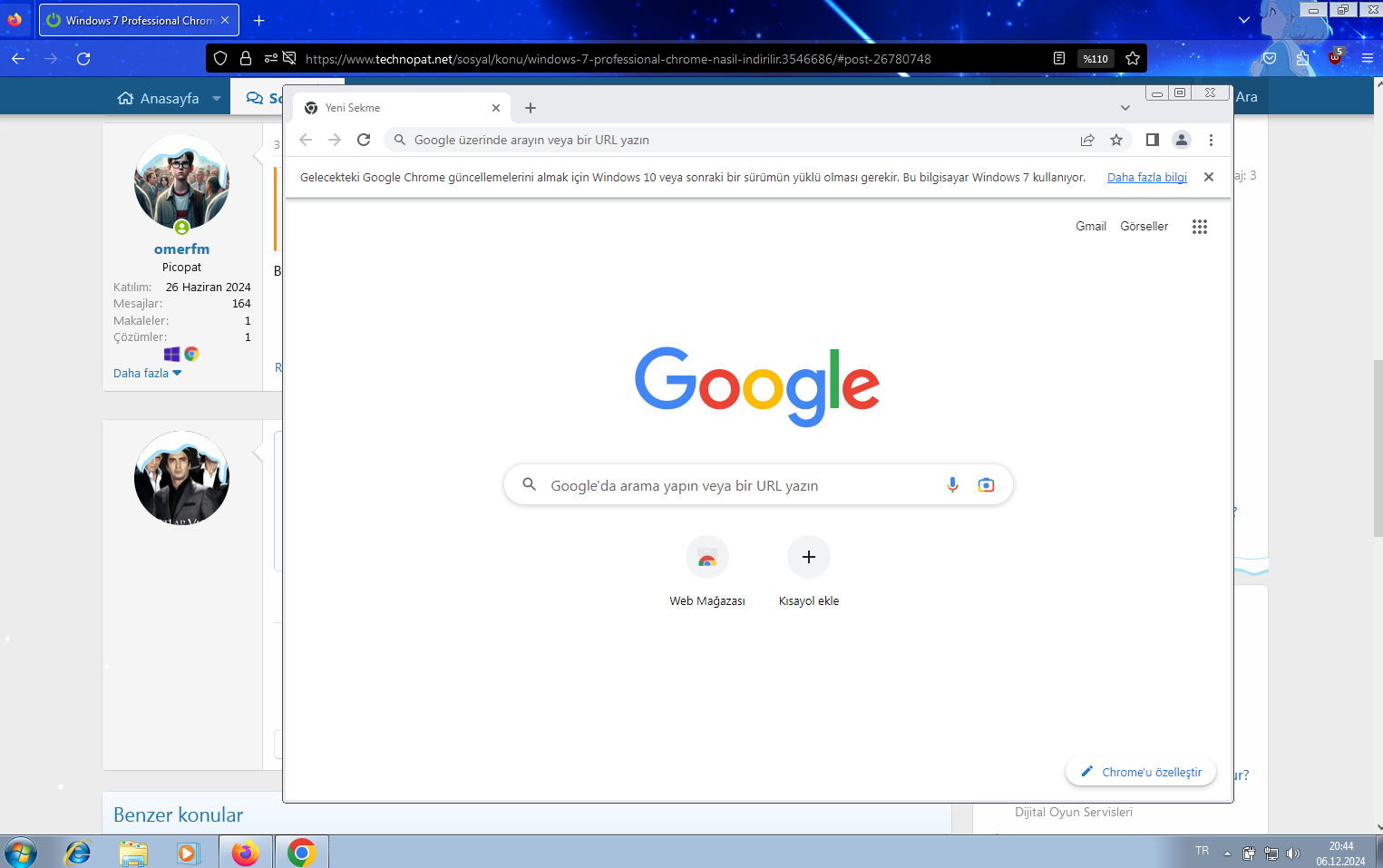Viewport: 1383px width, 868px height.
Task: Open a new tab in Chrome
Action: (x=531, y=108)
